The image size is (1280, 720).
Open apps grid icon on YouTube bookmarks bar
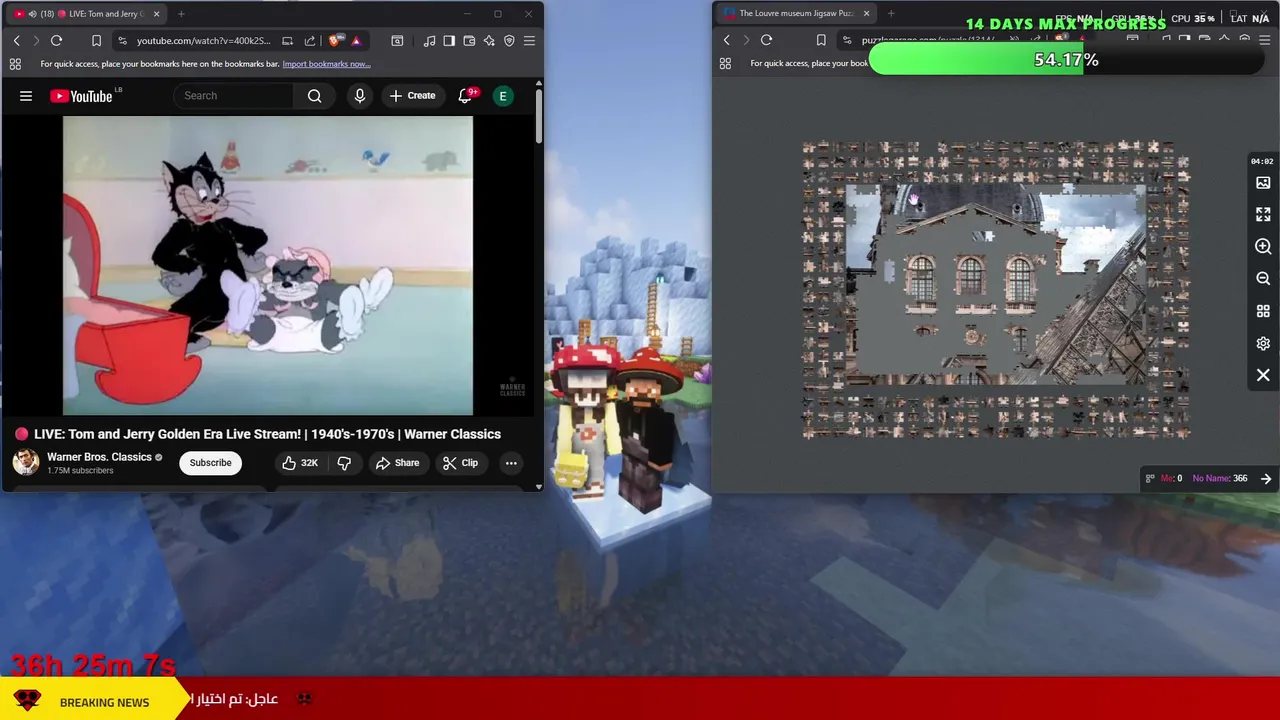(15, 64)
